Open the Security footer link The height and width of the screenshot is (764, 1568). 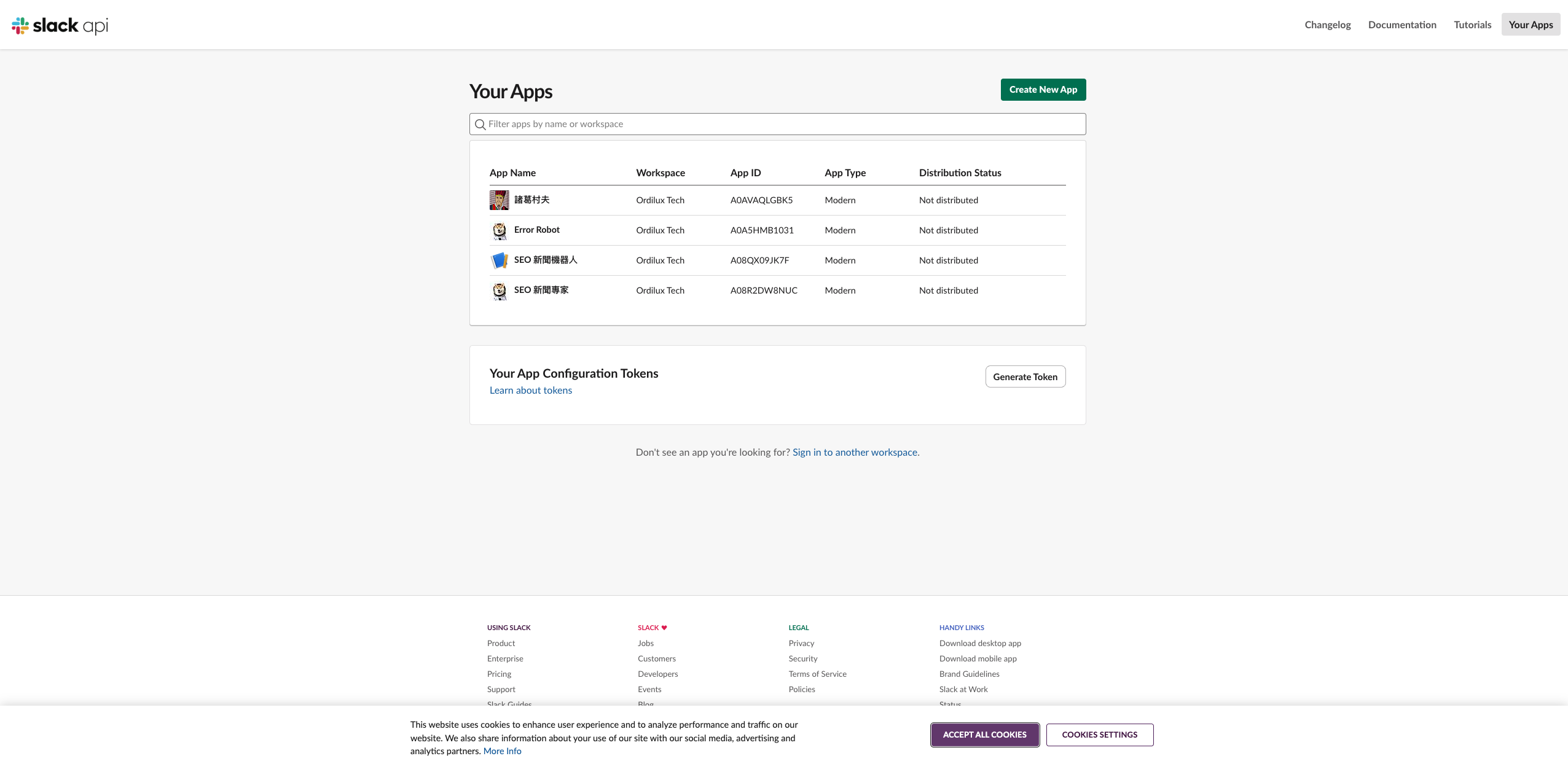pos(802,659)
